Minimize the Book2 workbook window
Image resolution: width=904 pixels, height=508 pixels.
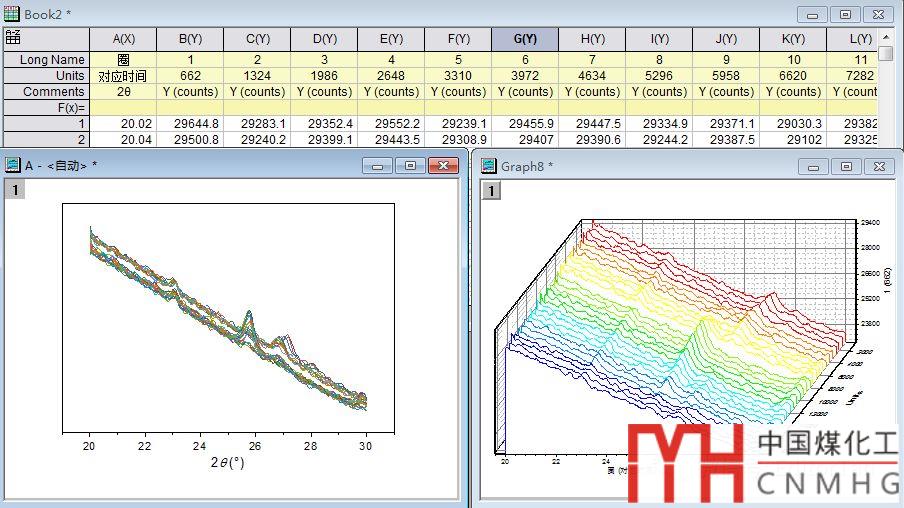[x=813, y=13]
